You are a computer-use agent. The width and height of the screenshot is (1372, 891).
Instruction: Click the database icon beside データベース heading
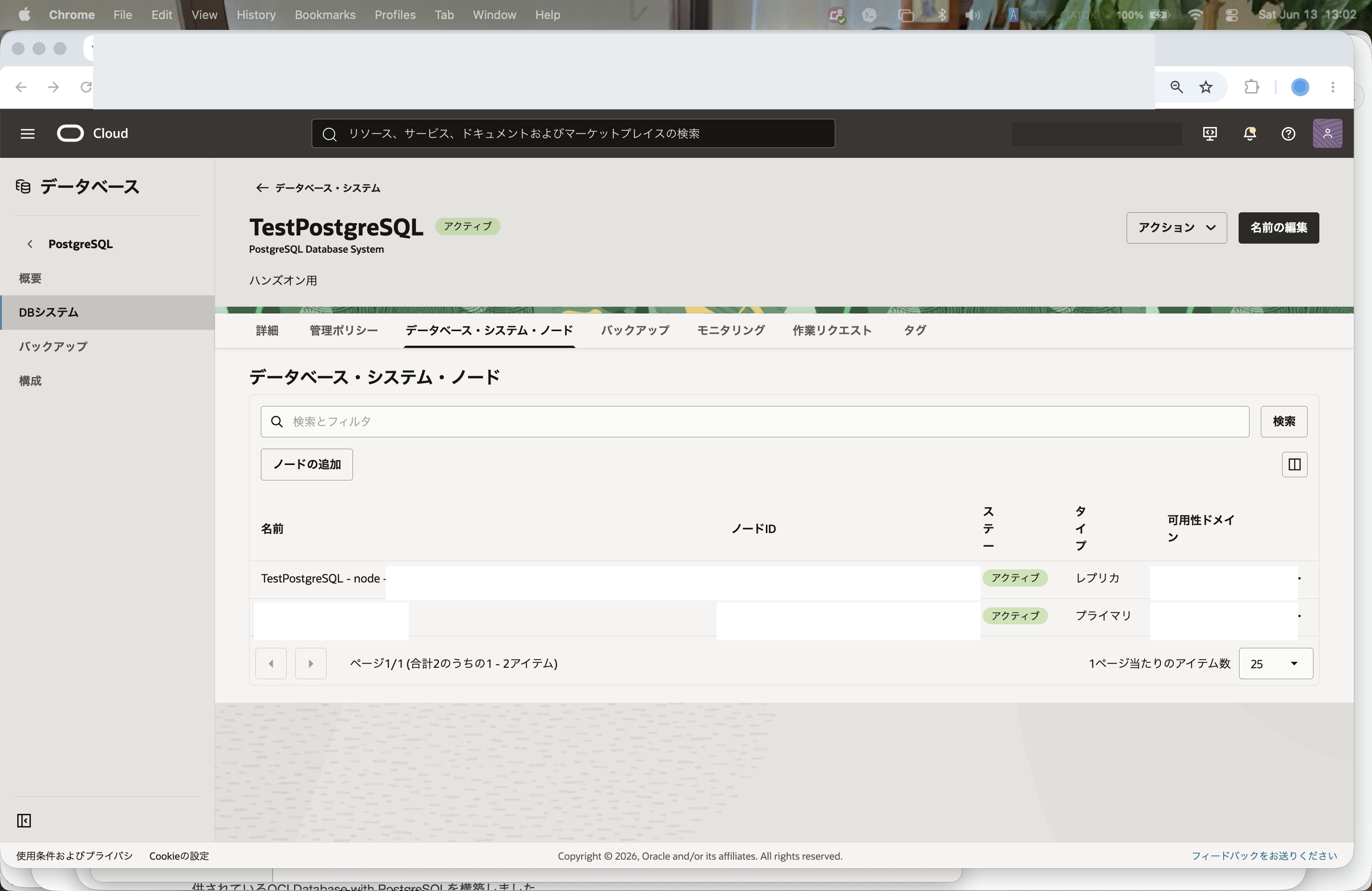(23, 187)
